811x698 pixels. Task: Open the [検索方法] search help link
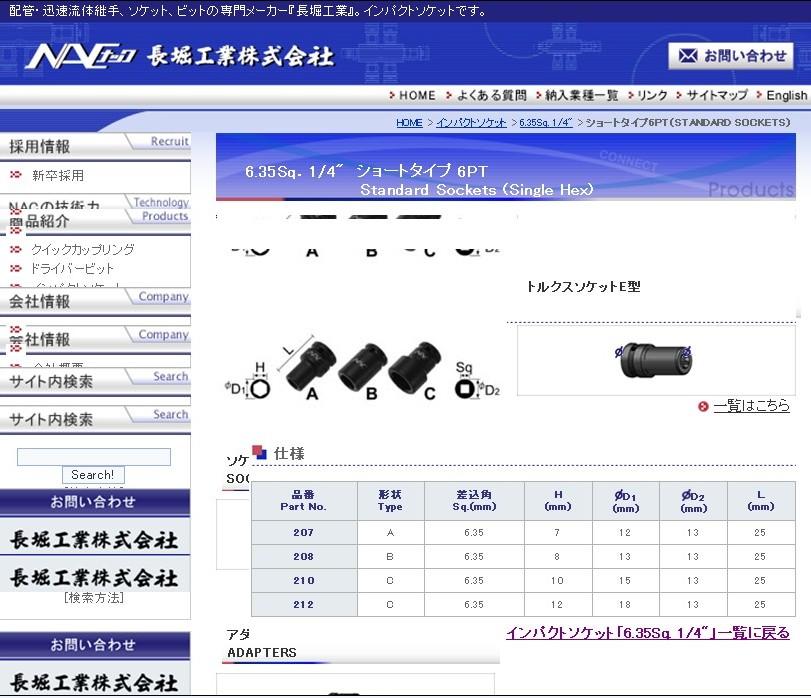pyautogui.click(x=94, y=598)
